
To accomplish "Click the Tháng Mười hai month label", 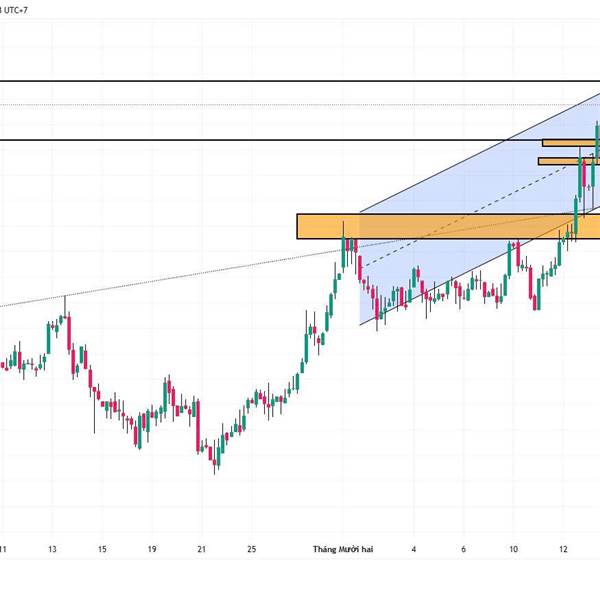I will click(x=343, y=549).
